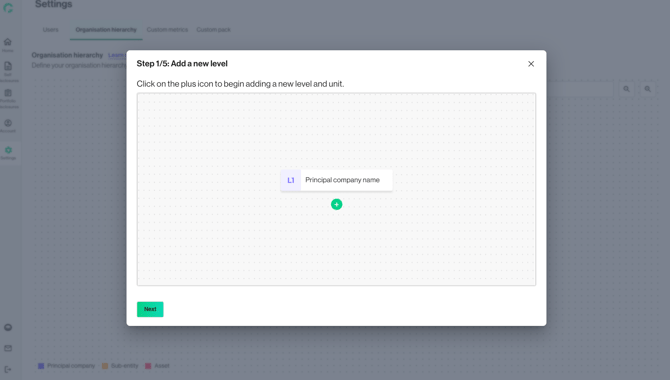Close the Add a new level dialog
The image size is (670, 380).
click(x=531, y=64)
